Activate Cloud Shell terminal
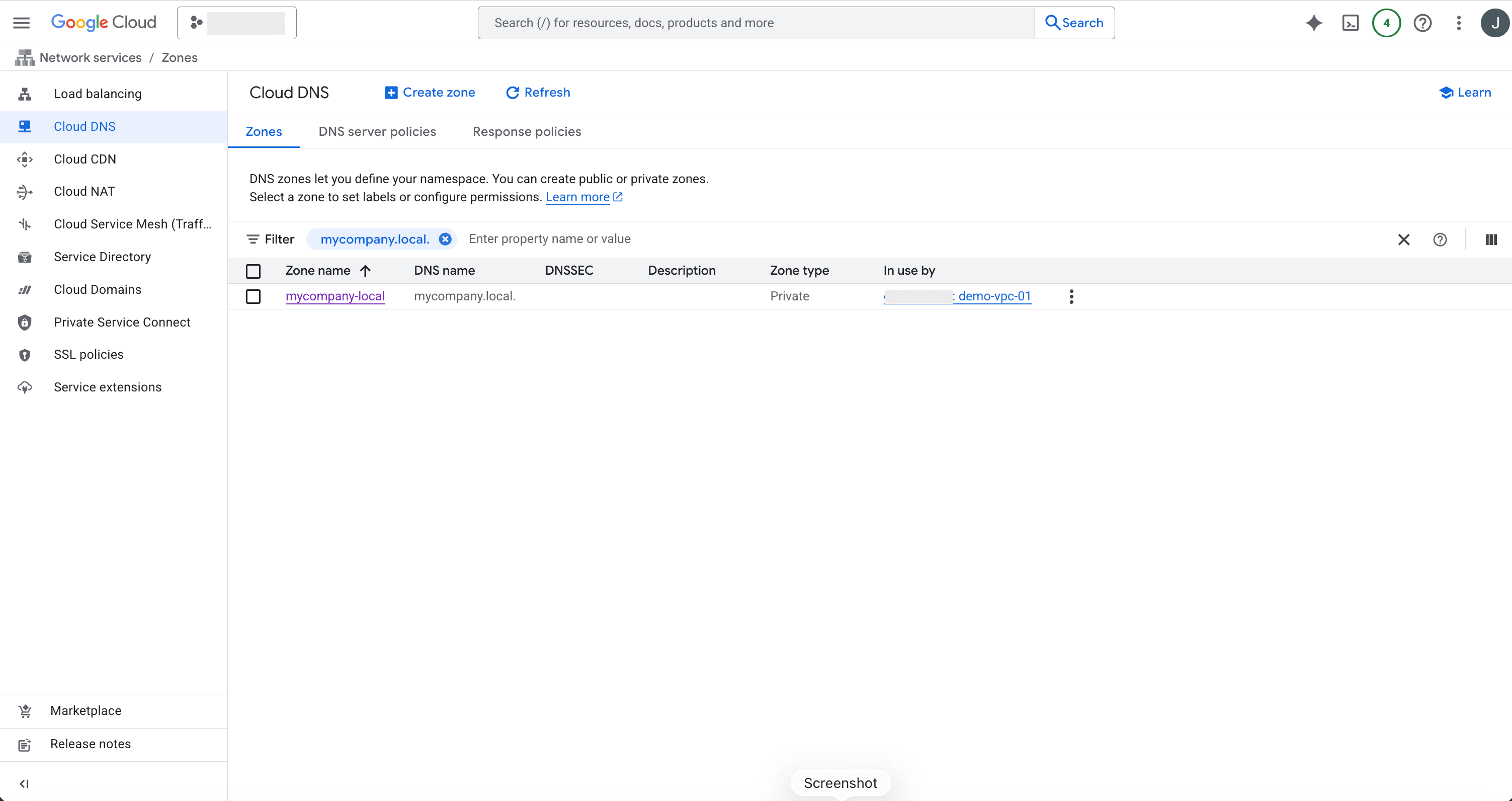 (1350, 23)
